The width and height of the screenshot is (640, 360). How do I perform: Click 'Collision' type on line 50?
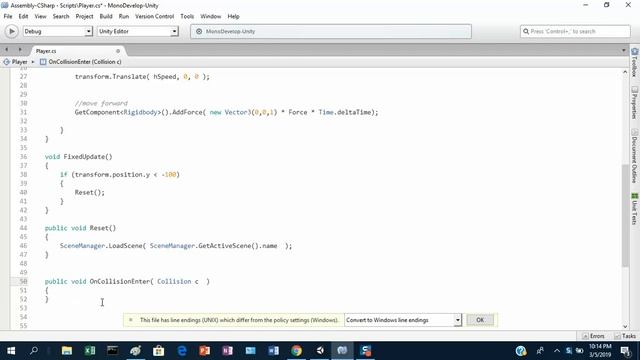click(x=174, y=282)
